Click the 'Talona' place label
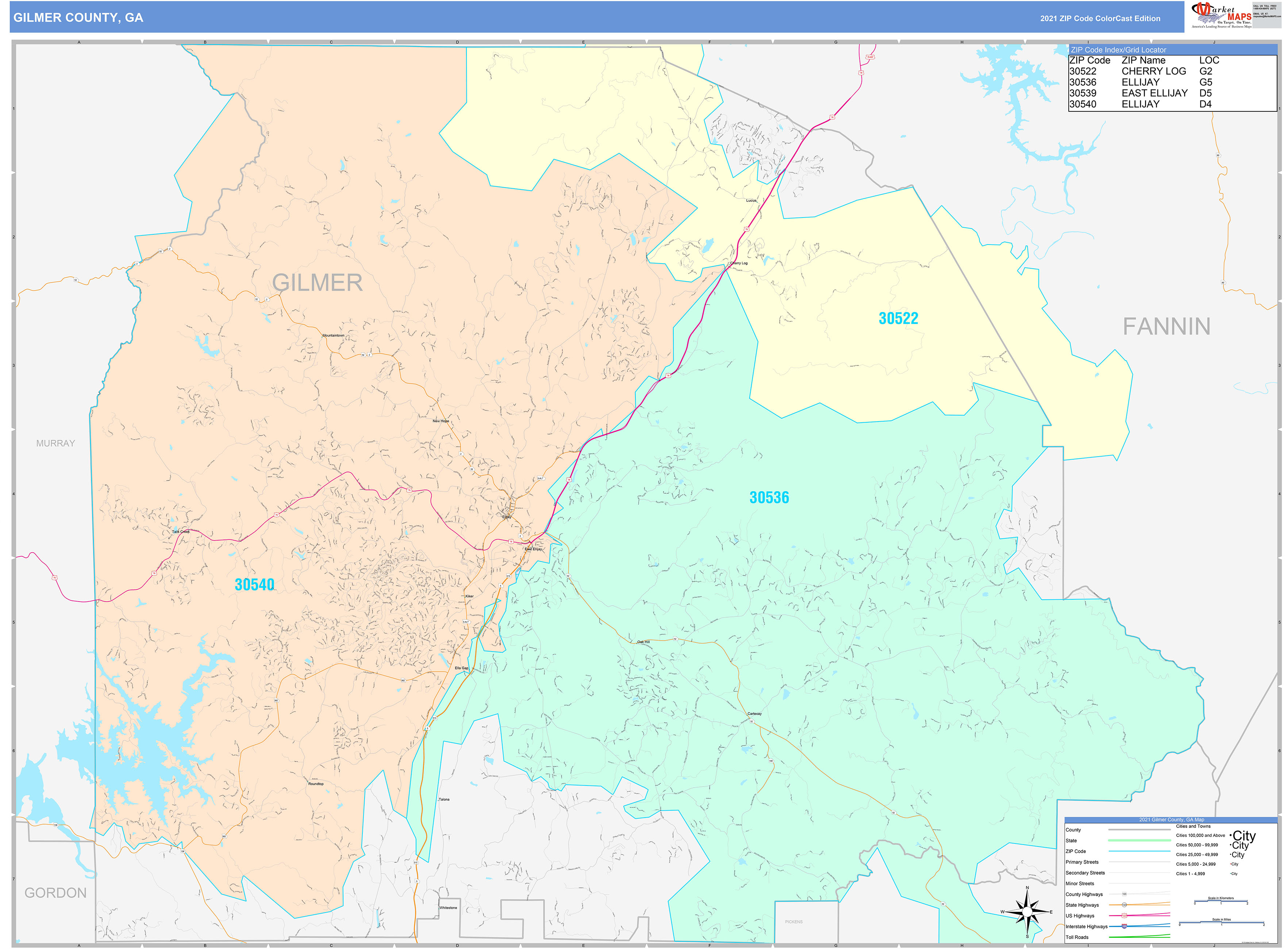This screenshot has height=949, width=1288. [x=444, y=800]
